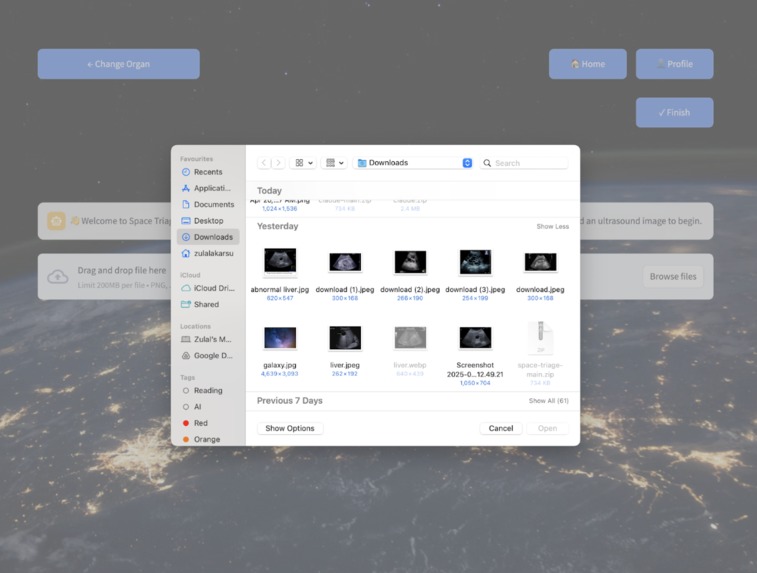Open the Google Drive location
Screen dimensions: 757x573
[x=208, y=356]
